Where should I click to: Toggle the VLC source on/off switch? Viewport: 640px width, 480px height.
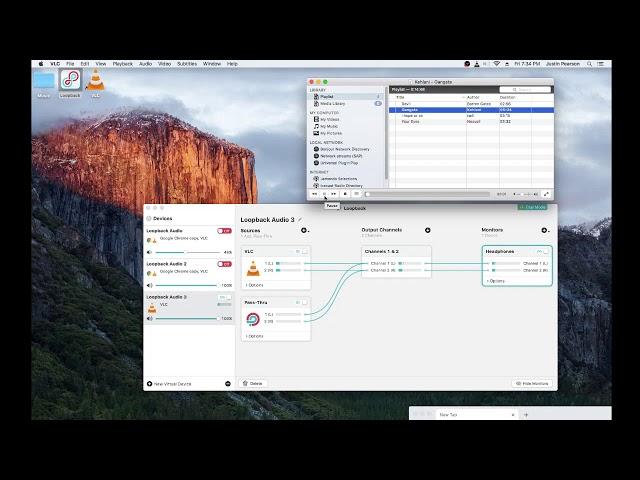(x=302, y=251)
